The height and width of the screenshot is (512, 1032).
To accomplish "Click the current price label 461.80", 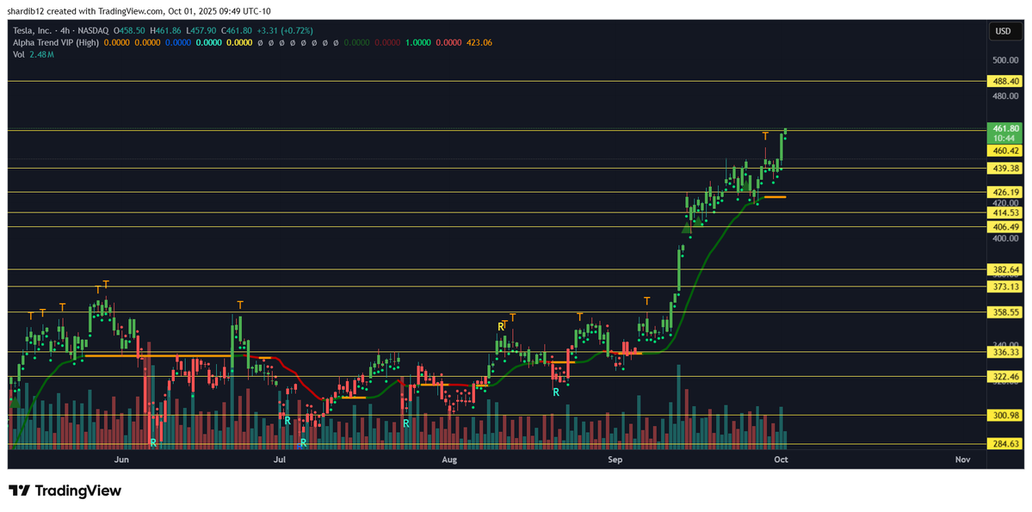I will tap(1005, 129).
